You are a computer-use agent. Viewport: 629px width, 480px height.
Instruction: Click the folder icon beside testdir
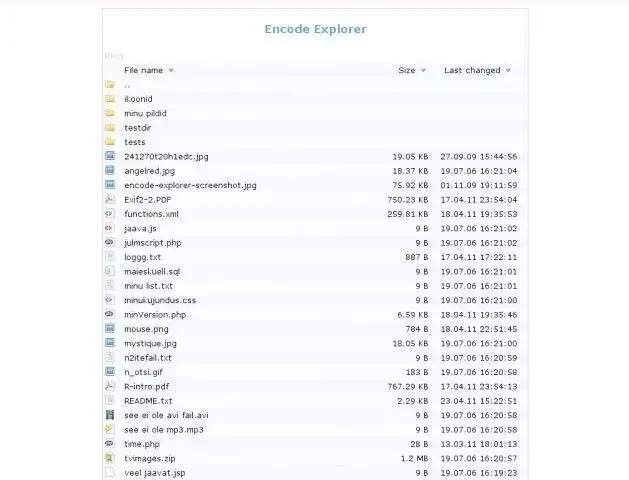click(110, 128)
